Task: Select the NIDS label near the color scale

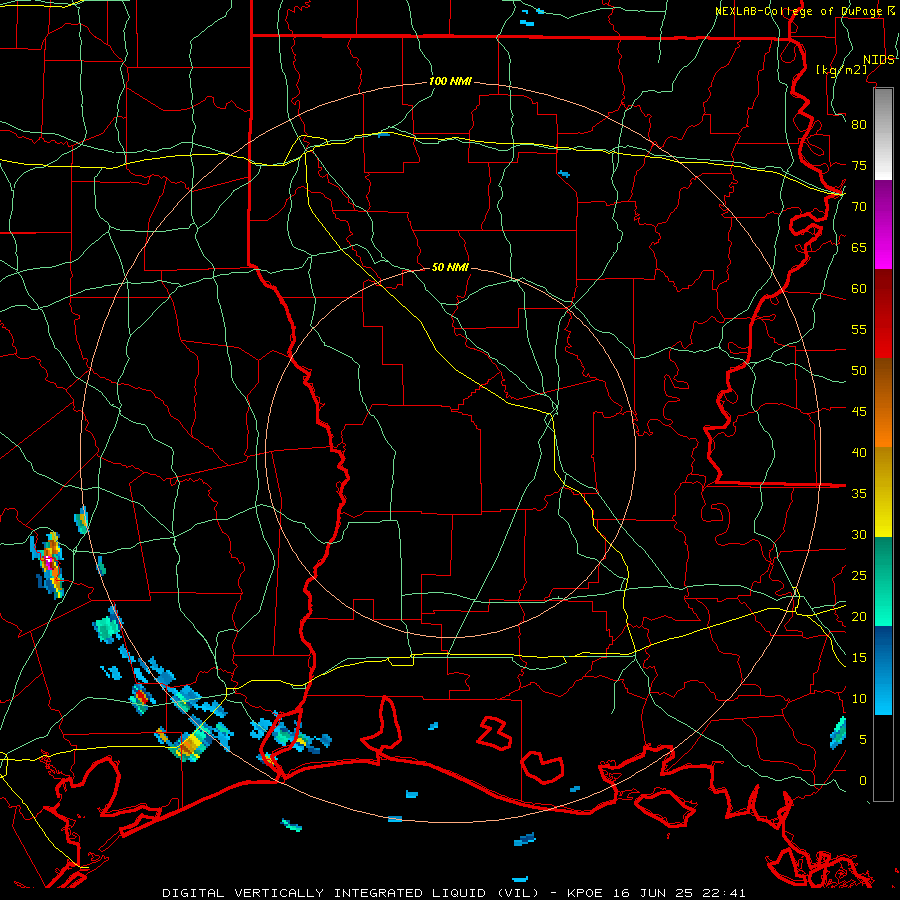Action: [x=879, y=60]
